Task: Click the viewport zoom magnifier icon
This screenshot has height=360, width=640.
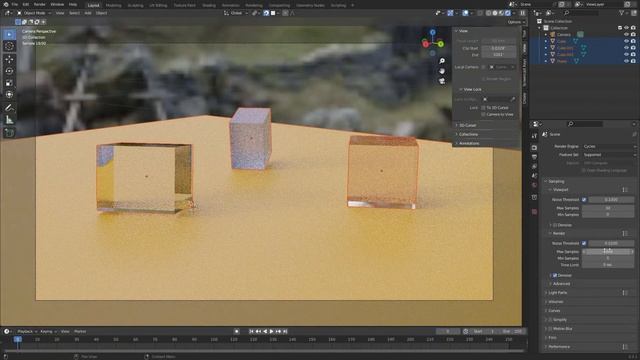Action: 442,61
